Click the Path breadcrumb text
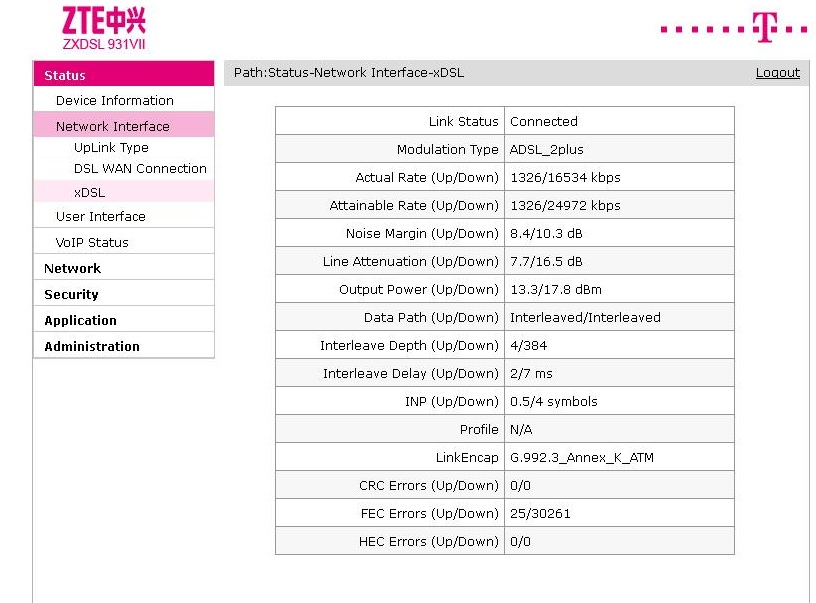 point(348,73)
